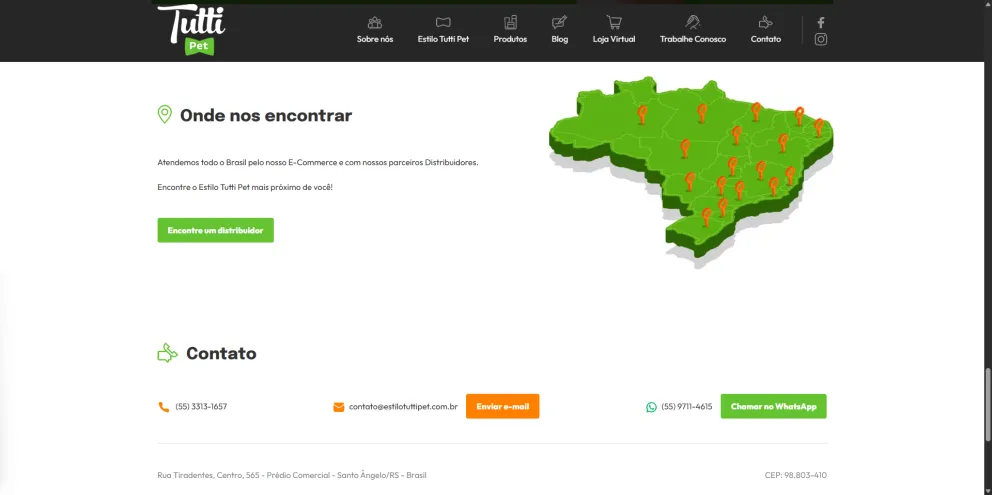The image size is (992, 495).
Task: Click the Estilo Tutti Pet bone icon
Action: coord(443,23)
